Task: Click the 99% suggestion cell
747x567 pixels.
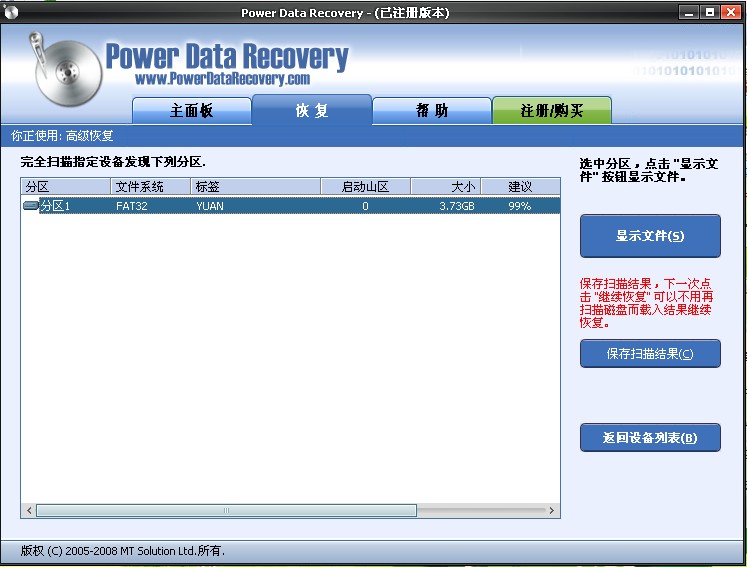Action: (x=519, y=206)
